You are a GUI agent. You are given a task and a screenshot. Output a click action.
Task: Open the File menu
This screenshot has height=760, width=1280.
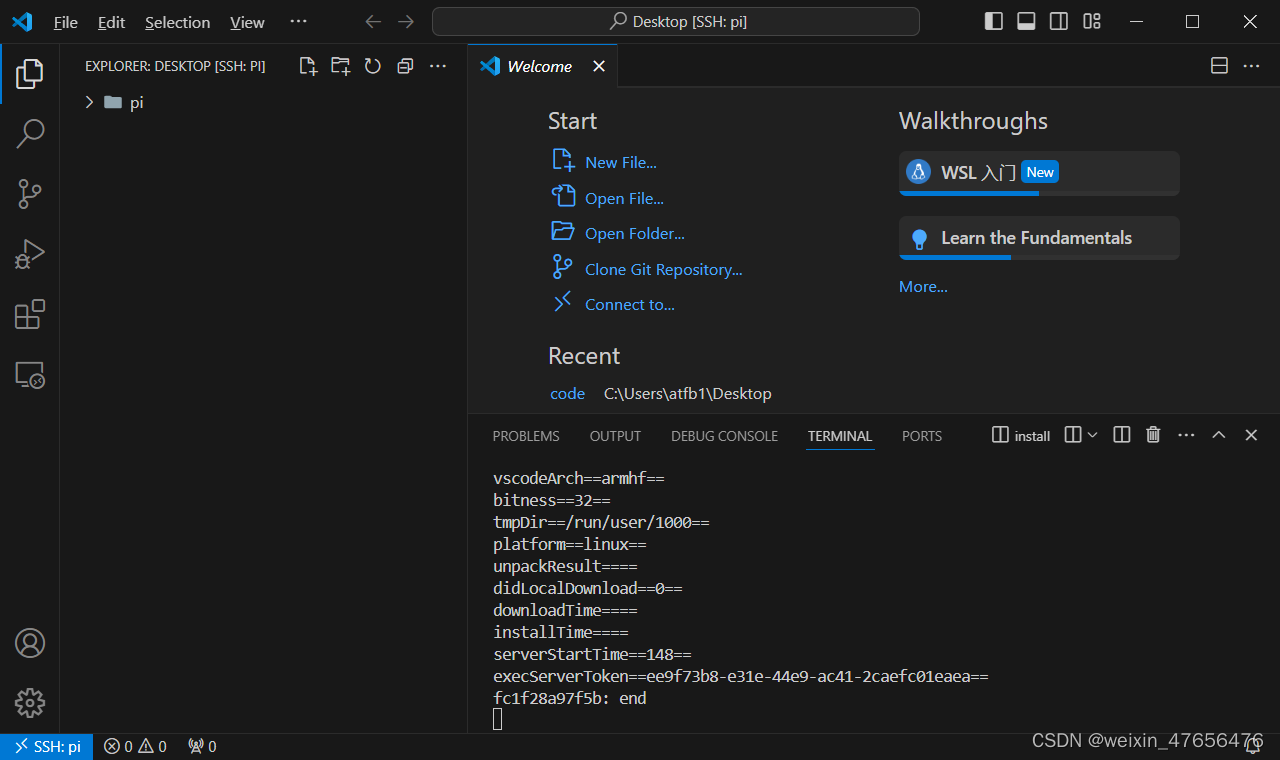65,22
